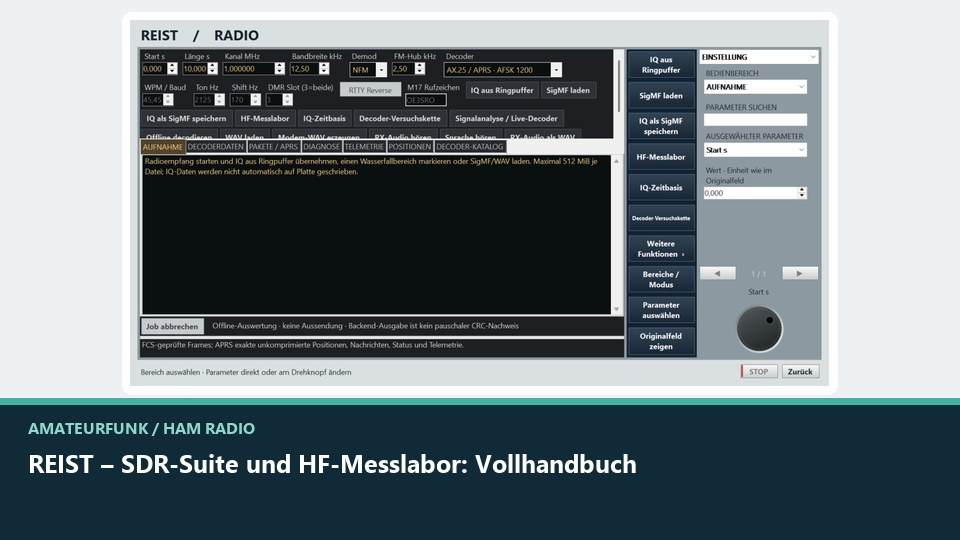Image resolution: width=960 pixels, height=540 pixels.
Task: Click the 'Offline-Auswertung' status text
Action: [366, 326]
